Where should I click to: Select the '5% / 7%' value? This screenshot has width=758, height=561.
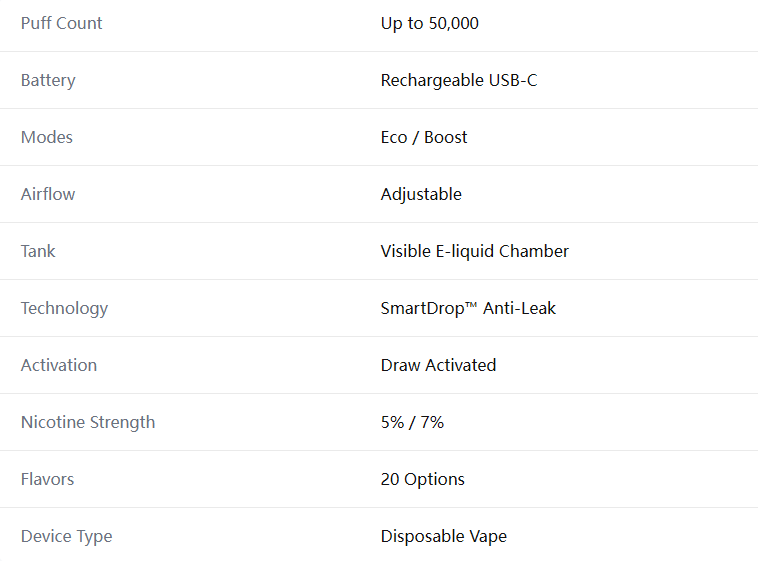coord(412,422)
